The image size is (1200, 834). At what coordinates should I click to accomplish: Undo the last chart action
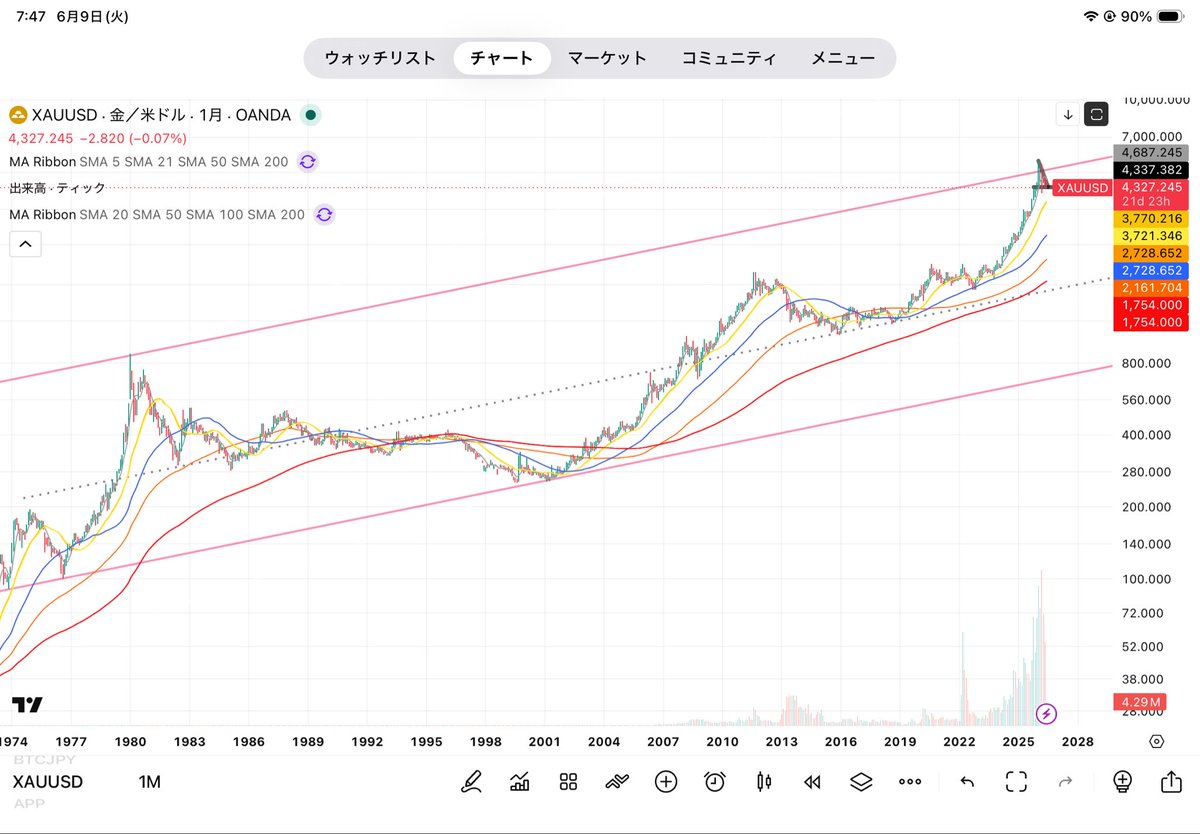pos(967,782)
